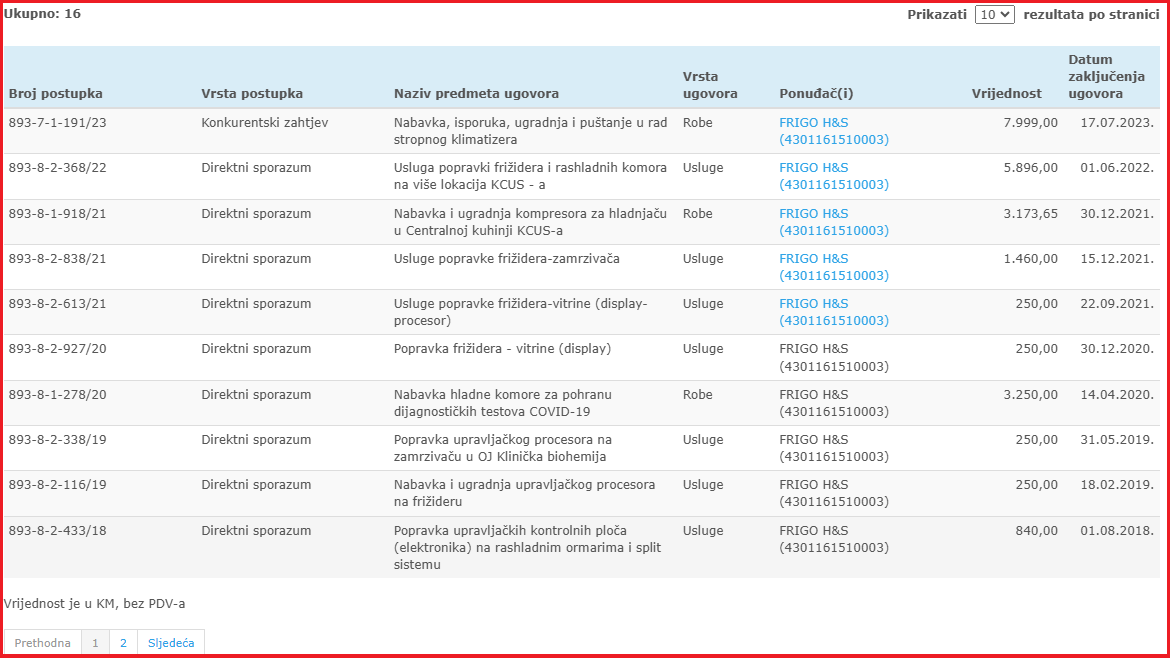Image resolution: width=1170 pixels, height=658 pixels.
Task: Select procedure number 893-7-1-191/23
Action: (57, 122)
